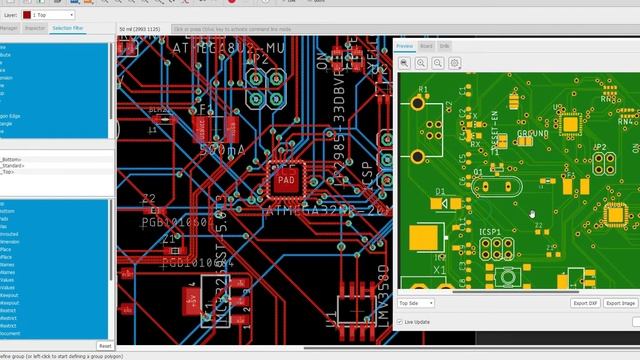Open the Layer dropdown showing 1 Top
Image resolution: width=640 pixels, height=360 pixels.
pos(48,15)
